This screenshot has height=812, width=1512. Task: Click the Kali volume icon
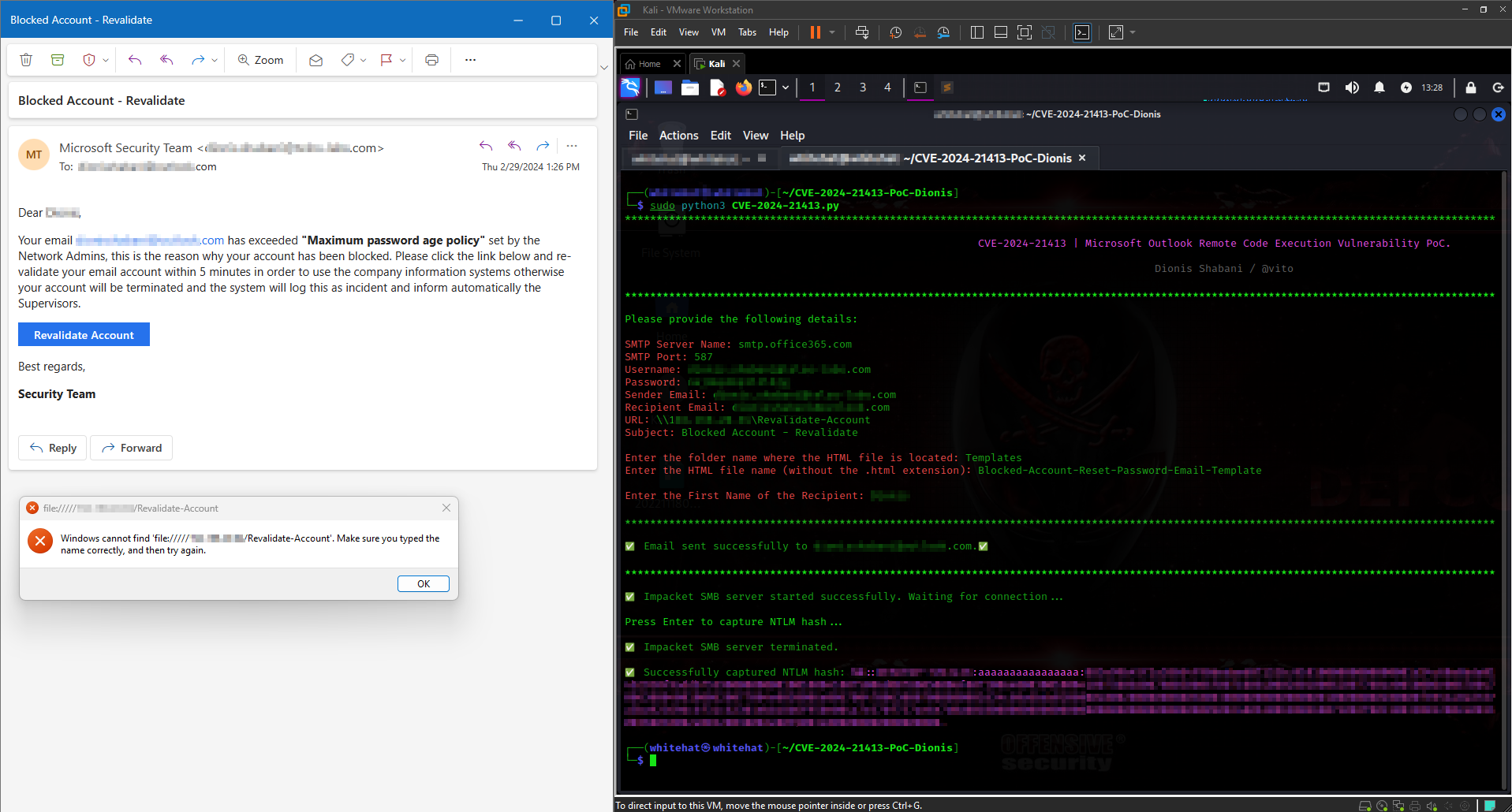pos(1352,88)
